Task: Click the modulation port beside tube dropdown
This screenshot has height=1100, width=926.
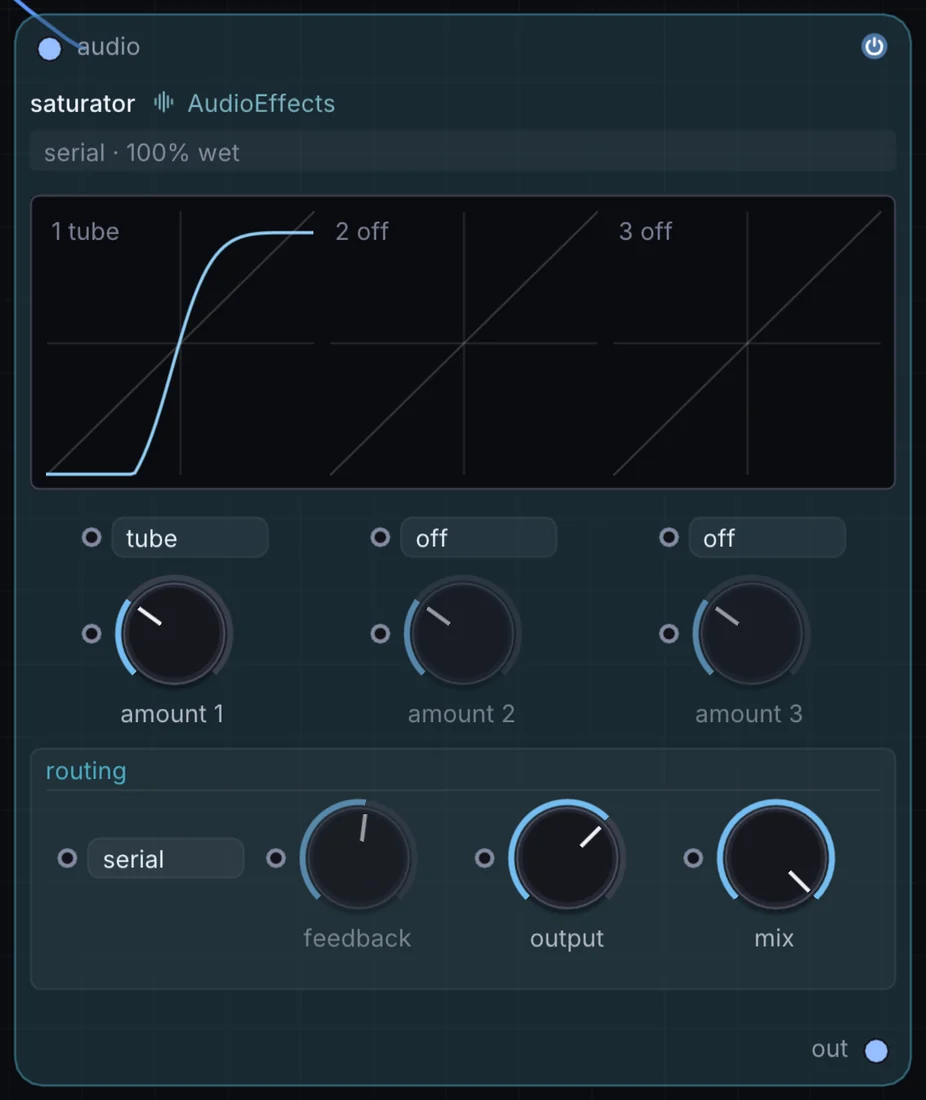Action: click(91, 537)
